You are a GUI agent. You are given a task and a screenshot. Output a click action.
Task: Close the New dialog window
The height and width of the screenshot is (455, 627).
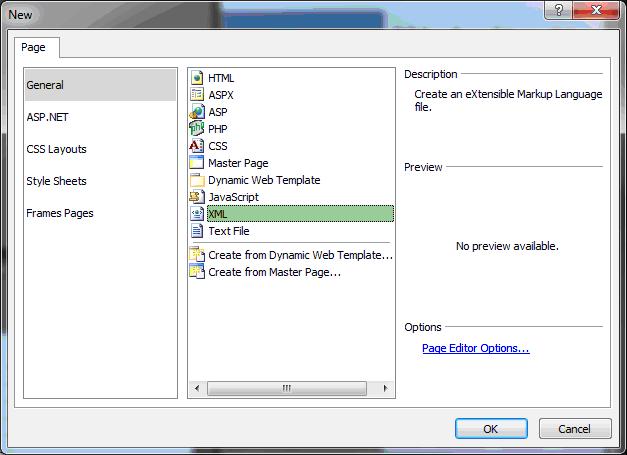click(596, 10)
